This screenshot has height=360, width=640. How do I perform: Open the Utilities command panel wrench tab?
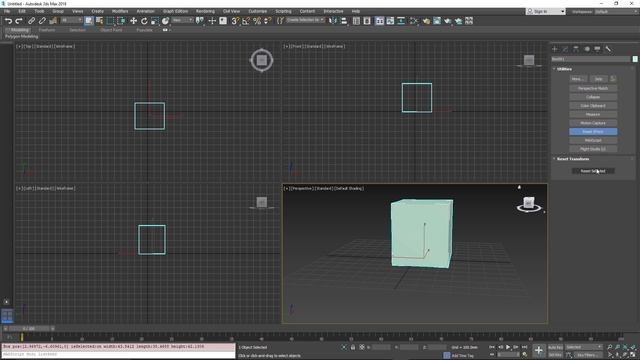(608, 49)
